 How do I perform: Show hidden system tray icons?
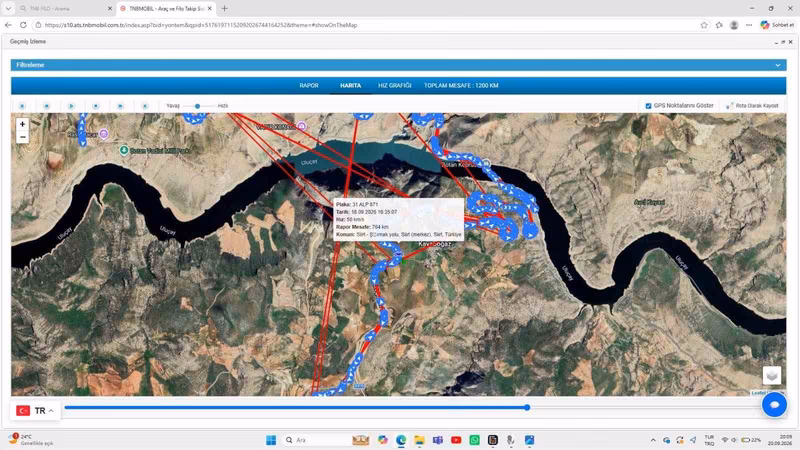point(653,440)
